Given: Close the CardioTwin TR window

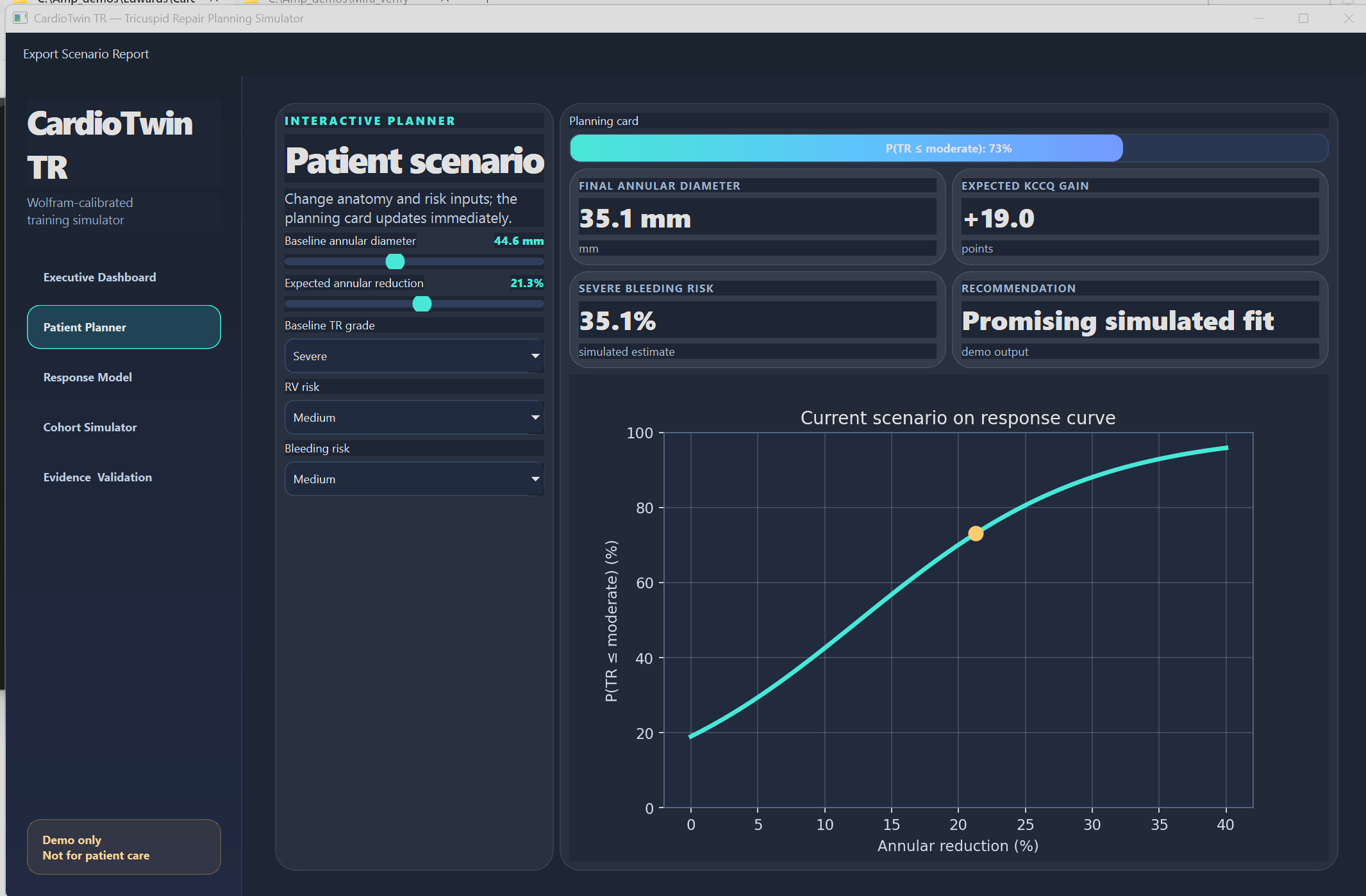Looking at the screenshot, I should coord(1349,18).
